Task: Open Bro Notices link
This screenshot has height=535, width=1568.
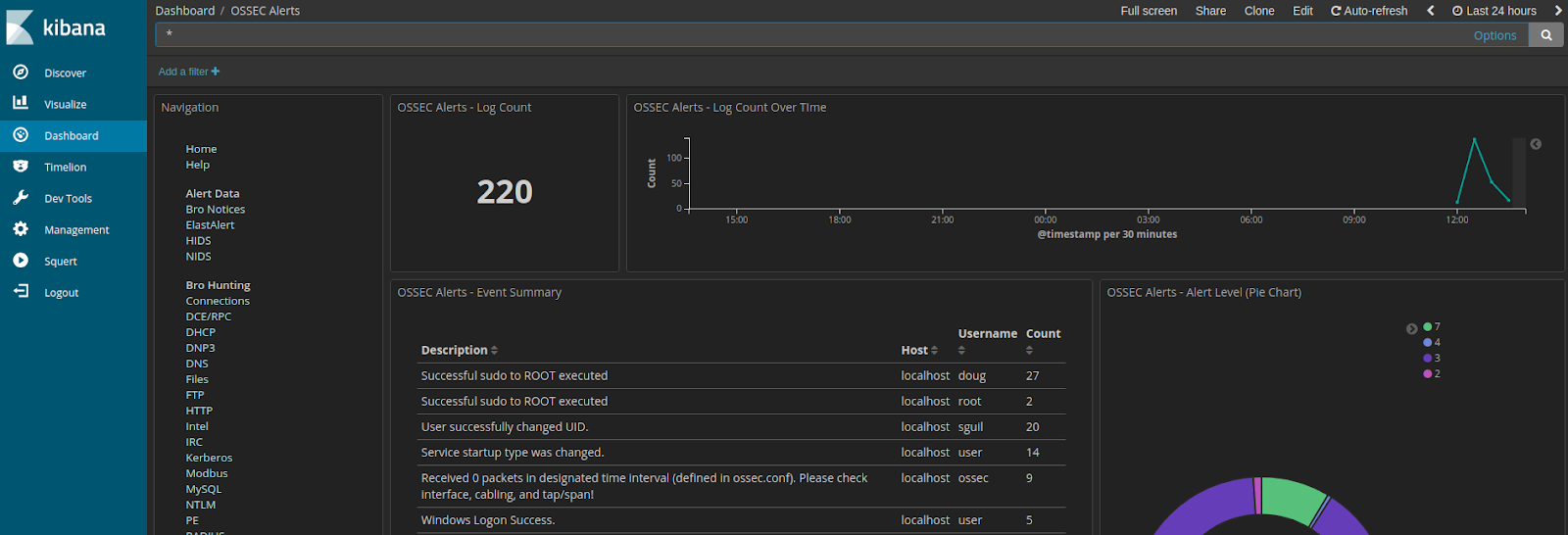Action: click(x=216, y=210)
